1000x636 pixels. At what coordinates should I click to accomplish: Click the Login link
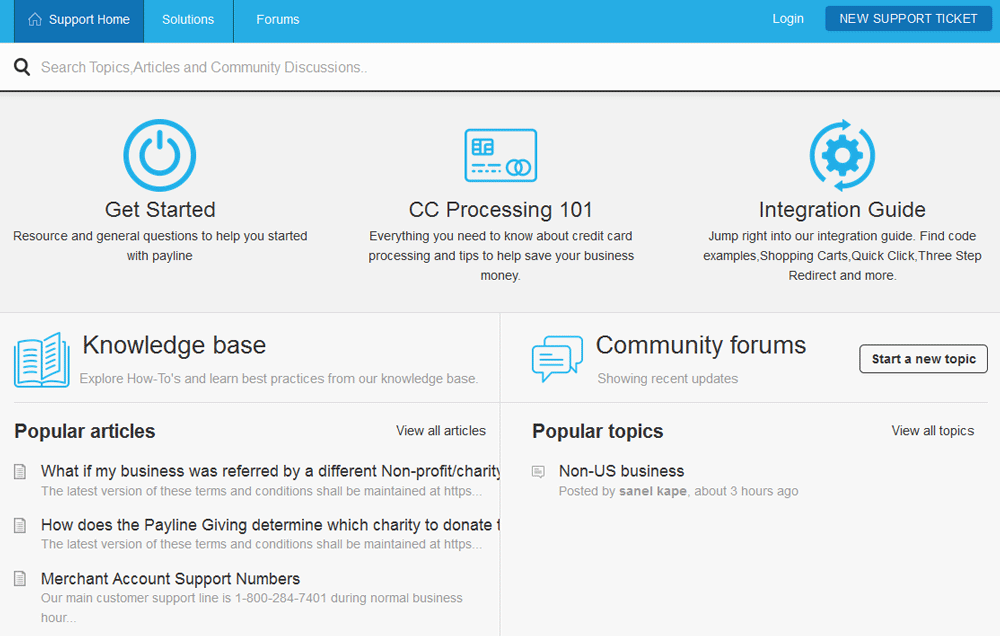788,19
